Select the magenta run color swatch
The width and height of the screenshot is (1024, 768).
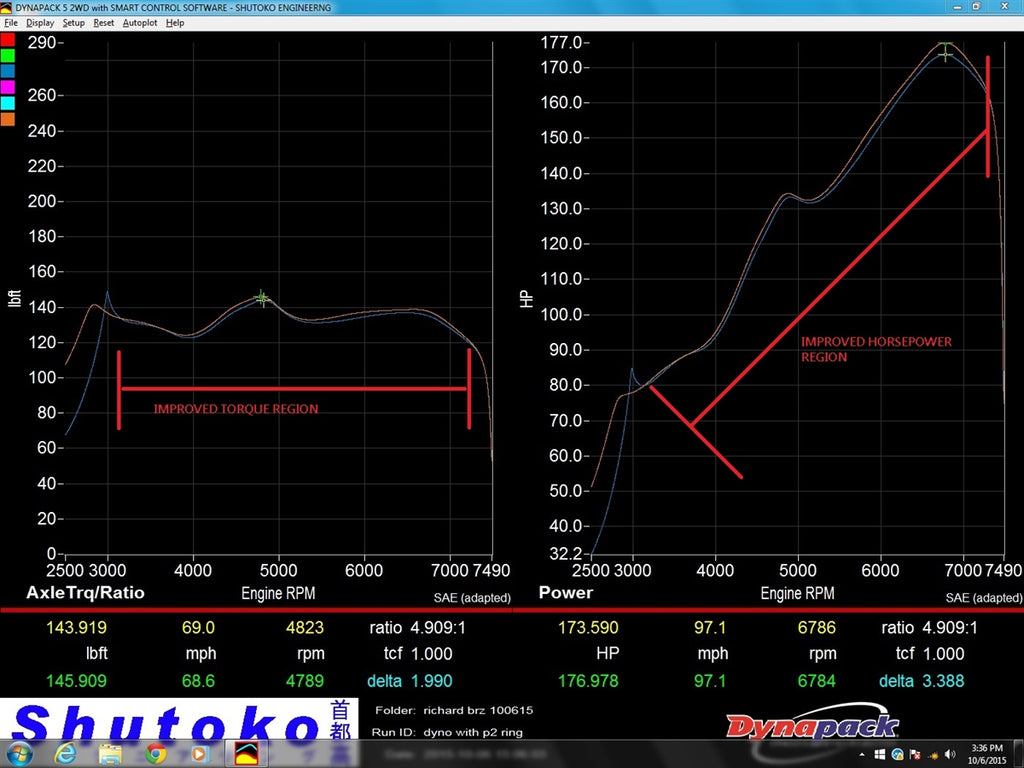click(7, 88)
